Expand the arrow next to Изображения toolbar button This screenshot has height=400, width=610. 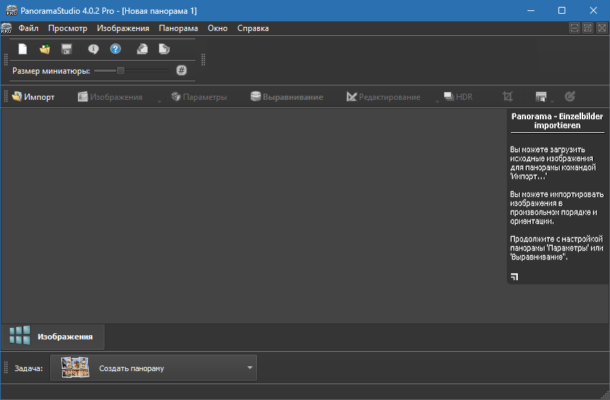pos(159,101)
